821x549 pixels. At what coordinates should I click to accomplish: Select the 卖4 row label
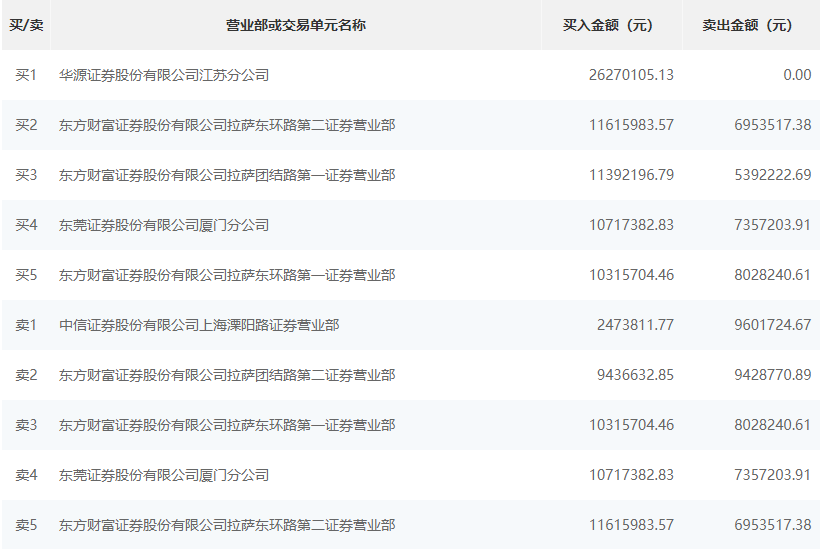coord(26,475)
